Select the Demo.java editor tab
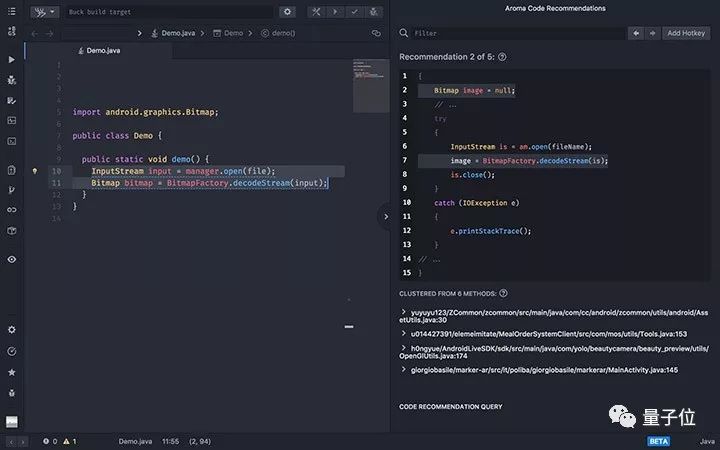The image size is (720, 450). pyautogui.click(x=102, y=50)
